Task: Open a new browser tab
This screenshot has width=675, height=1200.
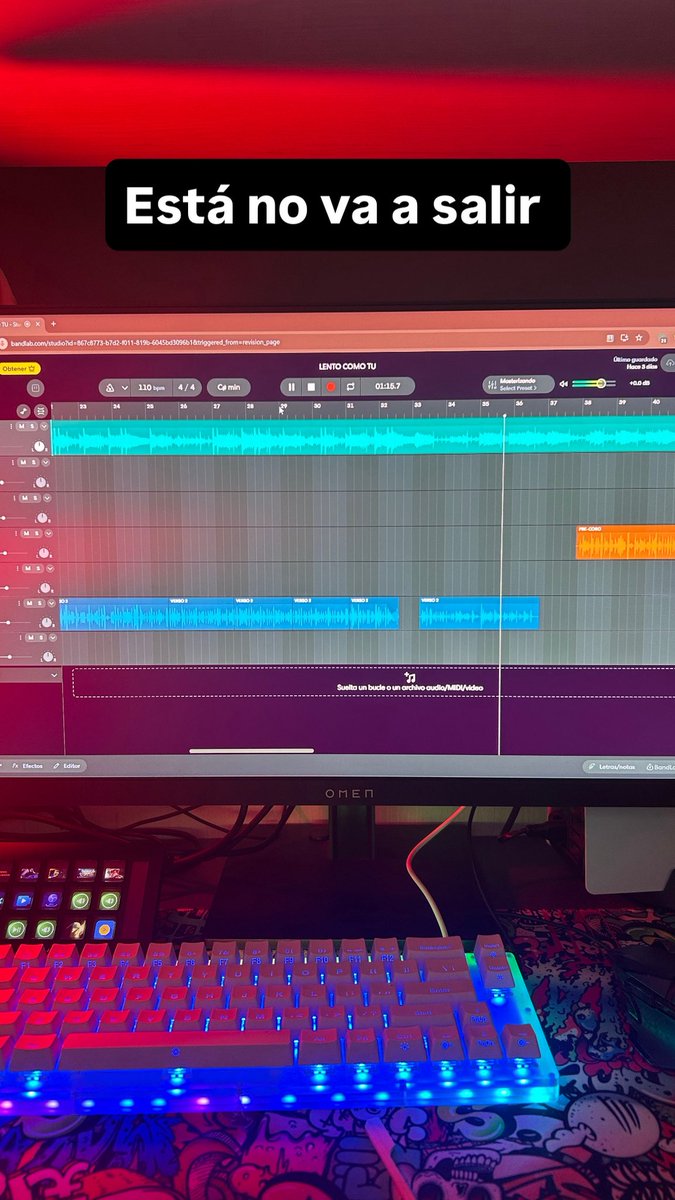Action: 53,324
